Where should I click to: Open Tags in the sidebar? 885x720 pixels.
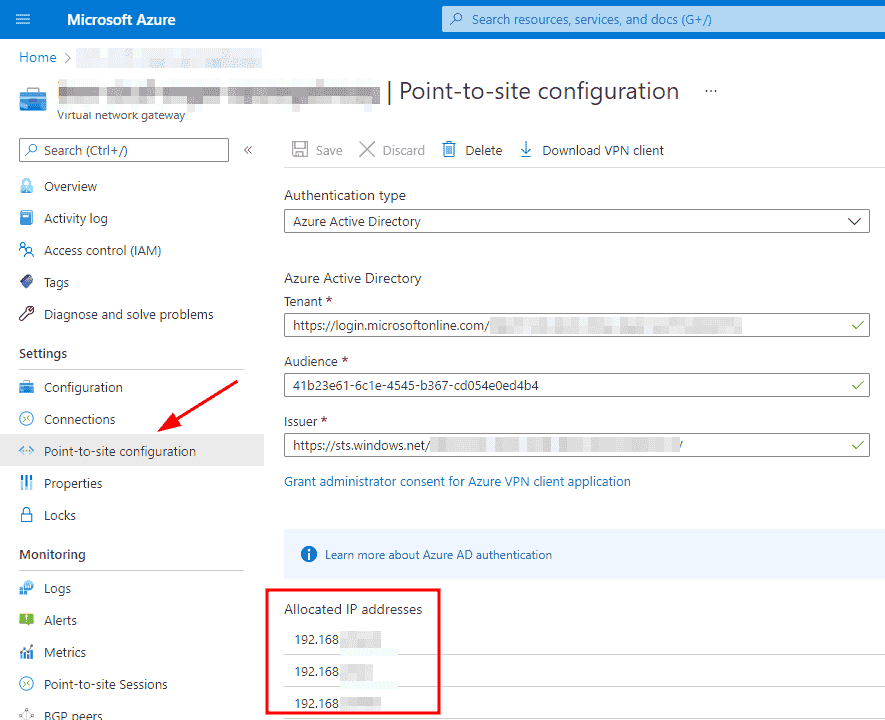(x=56, y=283)
